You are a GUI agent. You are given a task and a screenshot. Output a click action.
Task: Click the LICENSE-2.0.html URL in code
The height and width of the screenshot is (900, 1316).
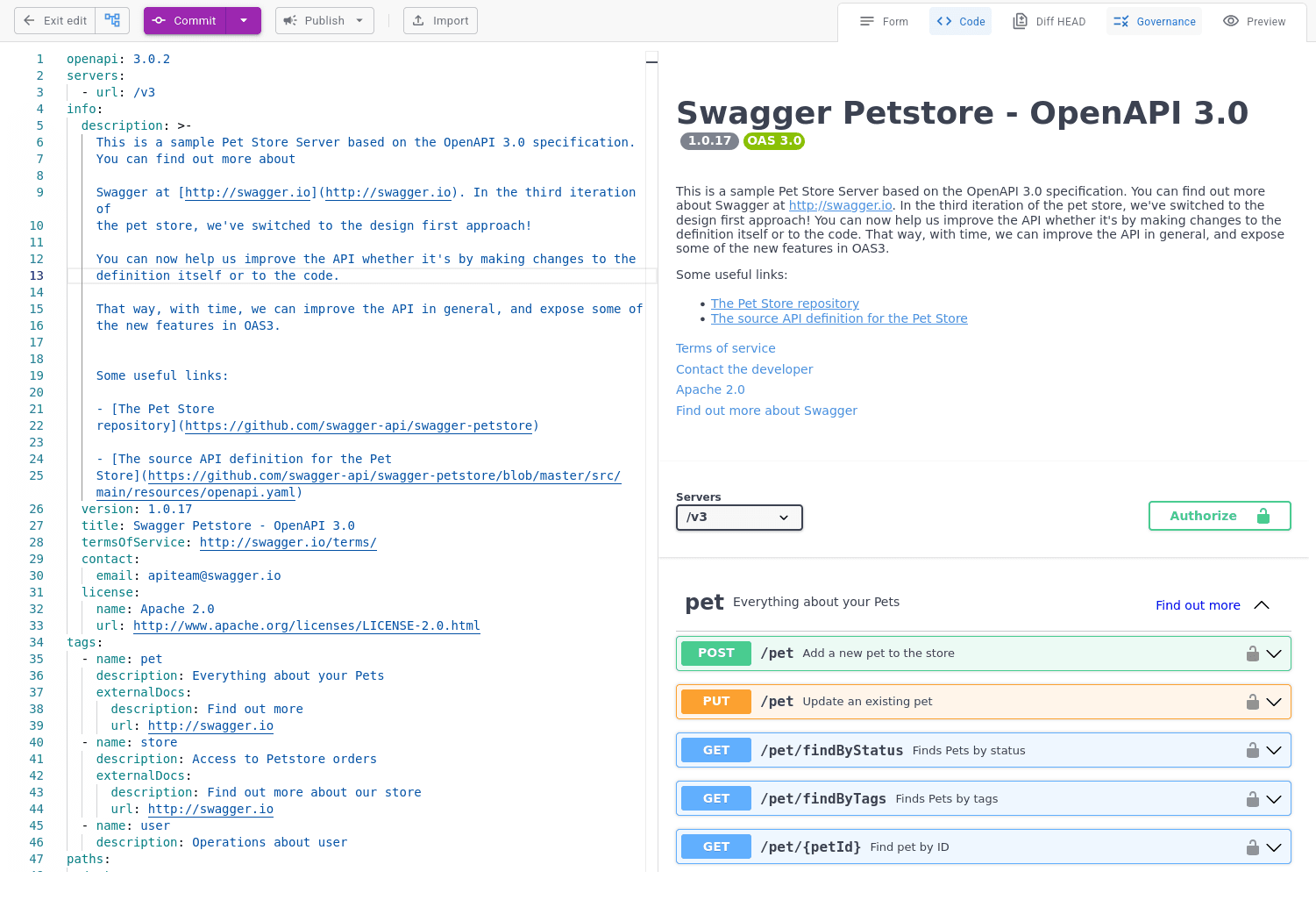pos(307,625)
